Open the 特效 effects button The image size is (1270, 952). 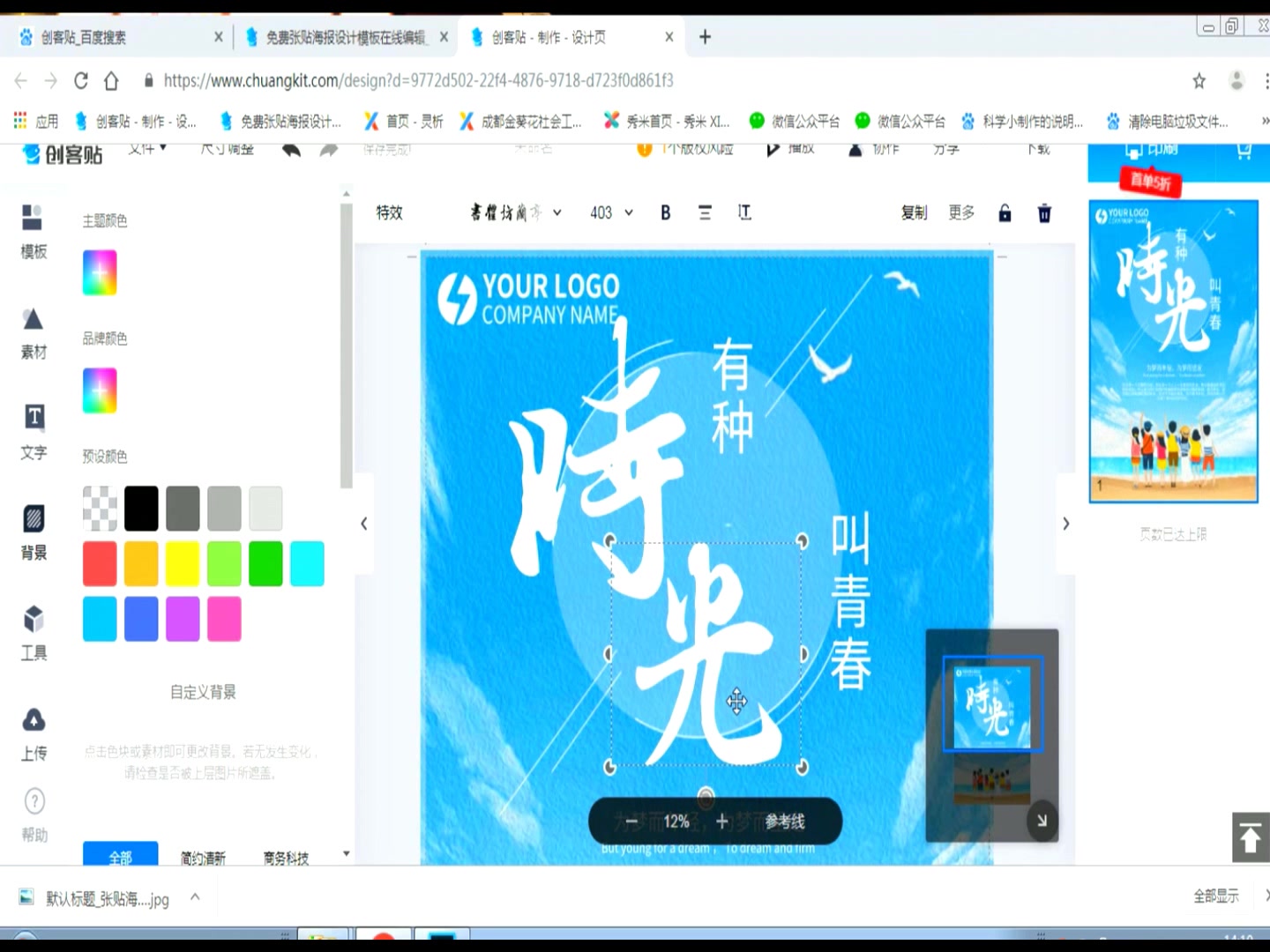389,212
